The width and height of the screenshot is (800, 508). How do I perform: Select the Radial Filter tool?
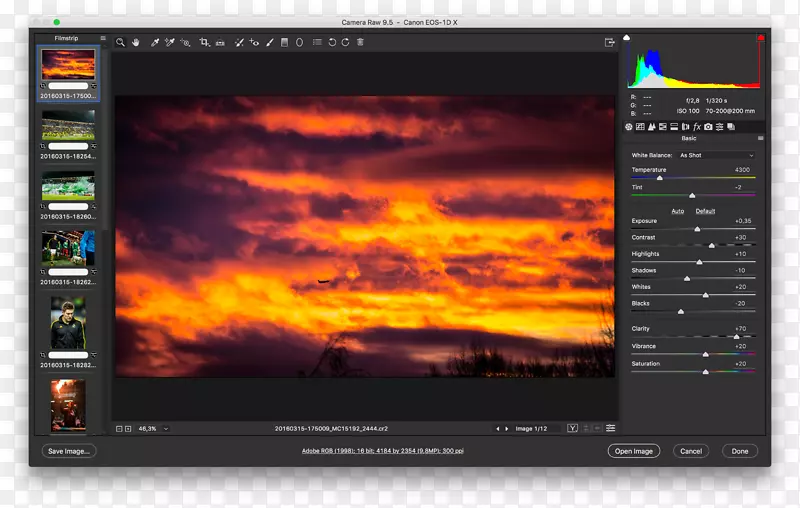tap(299, 42)
